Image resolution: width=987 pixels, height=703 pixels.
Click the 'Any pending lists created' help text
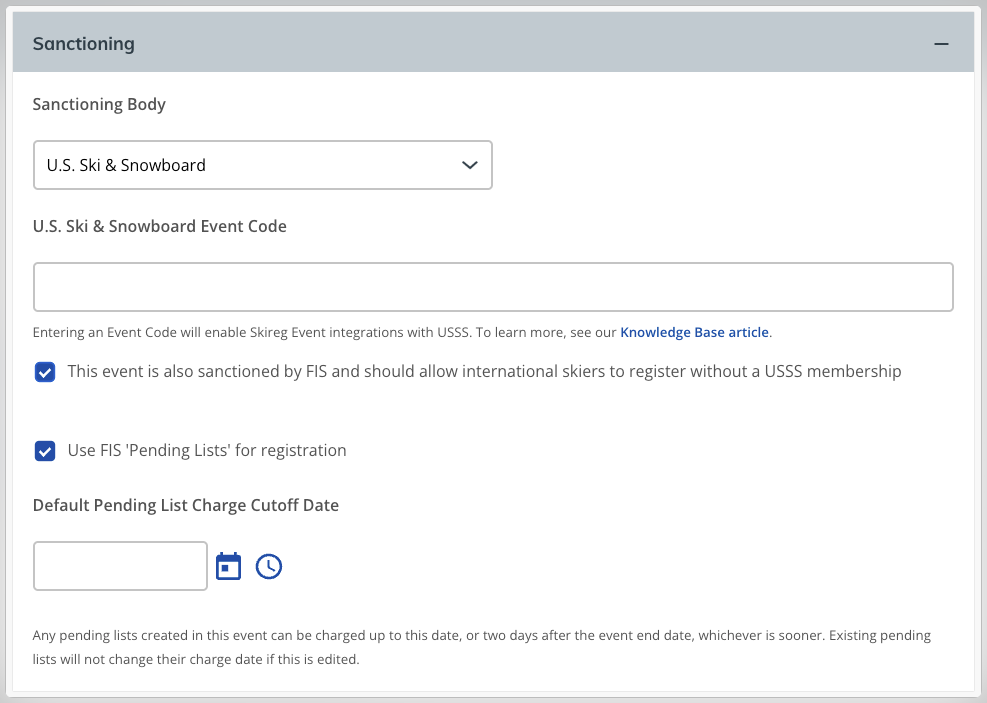[482, 647]
